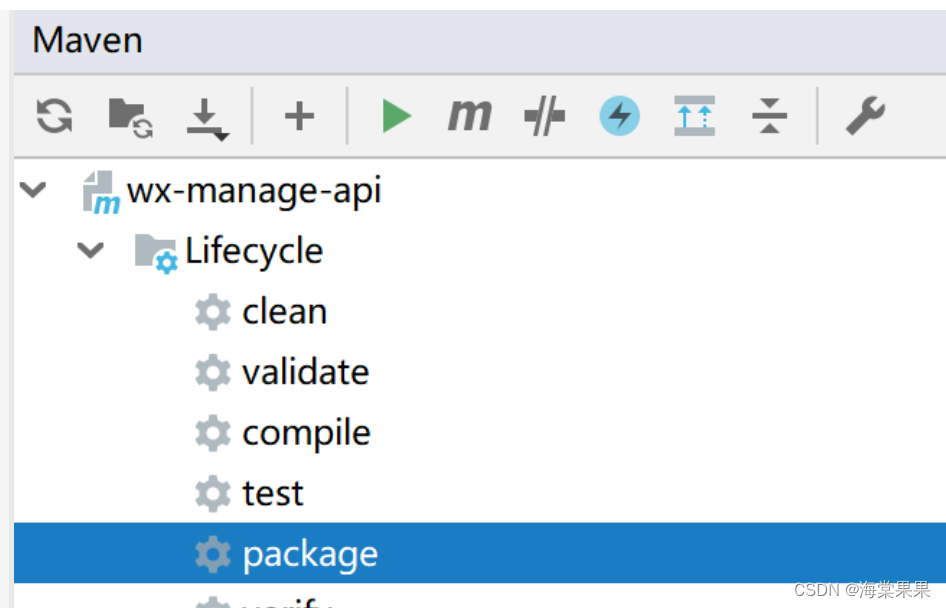Click Download Sources and Documentation icon

[x=206, y=119]
